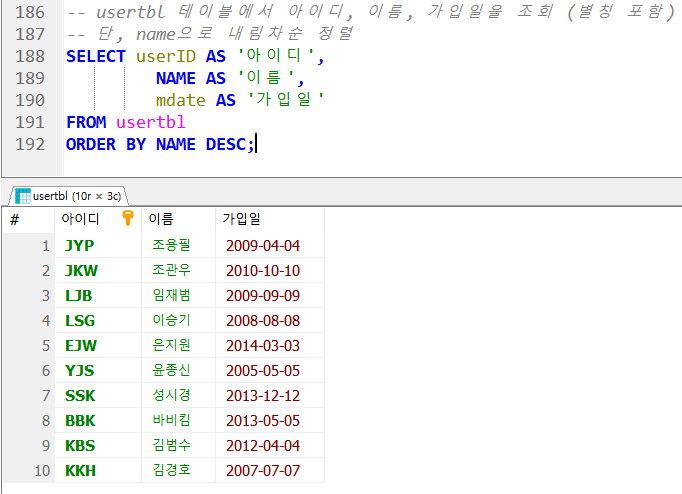
Task: Select the 성시경 name cell
Action: point(178,395)
